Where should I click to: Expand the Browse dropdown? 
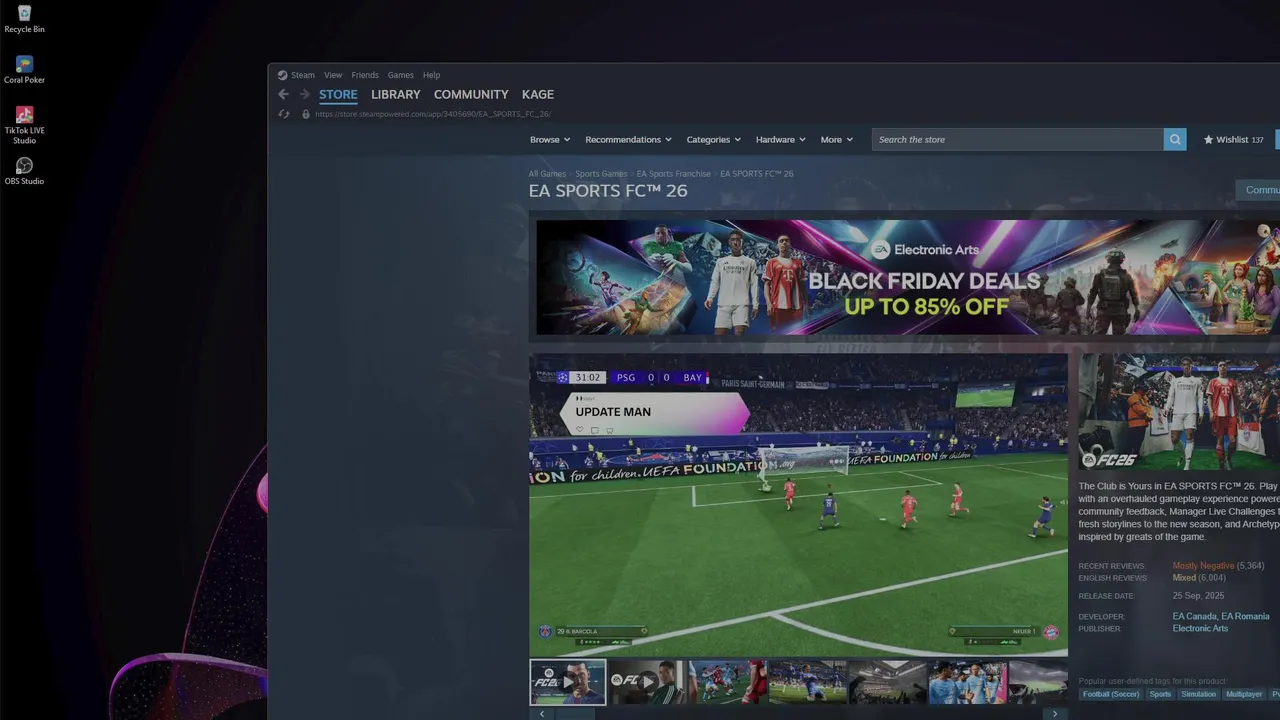550,140
